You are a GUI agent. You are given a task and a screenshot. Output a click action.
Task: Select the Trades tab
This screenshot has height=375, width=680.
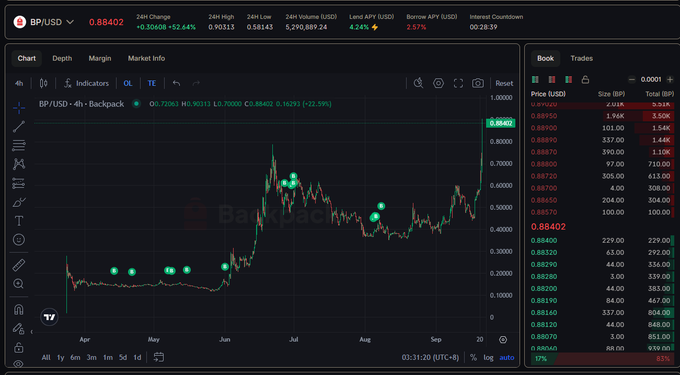(582, 58)
